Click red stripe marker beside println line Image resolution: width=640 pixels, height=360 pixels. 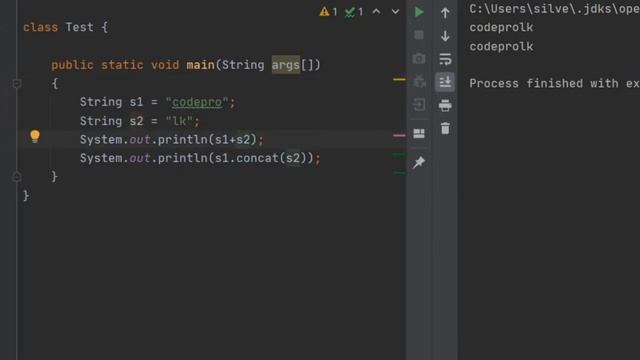399,135
